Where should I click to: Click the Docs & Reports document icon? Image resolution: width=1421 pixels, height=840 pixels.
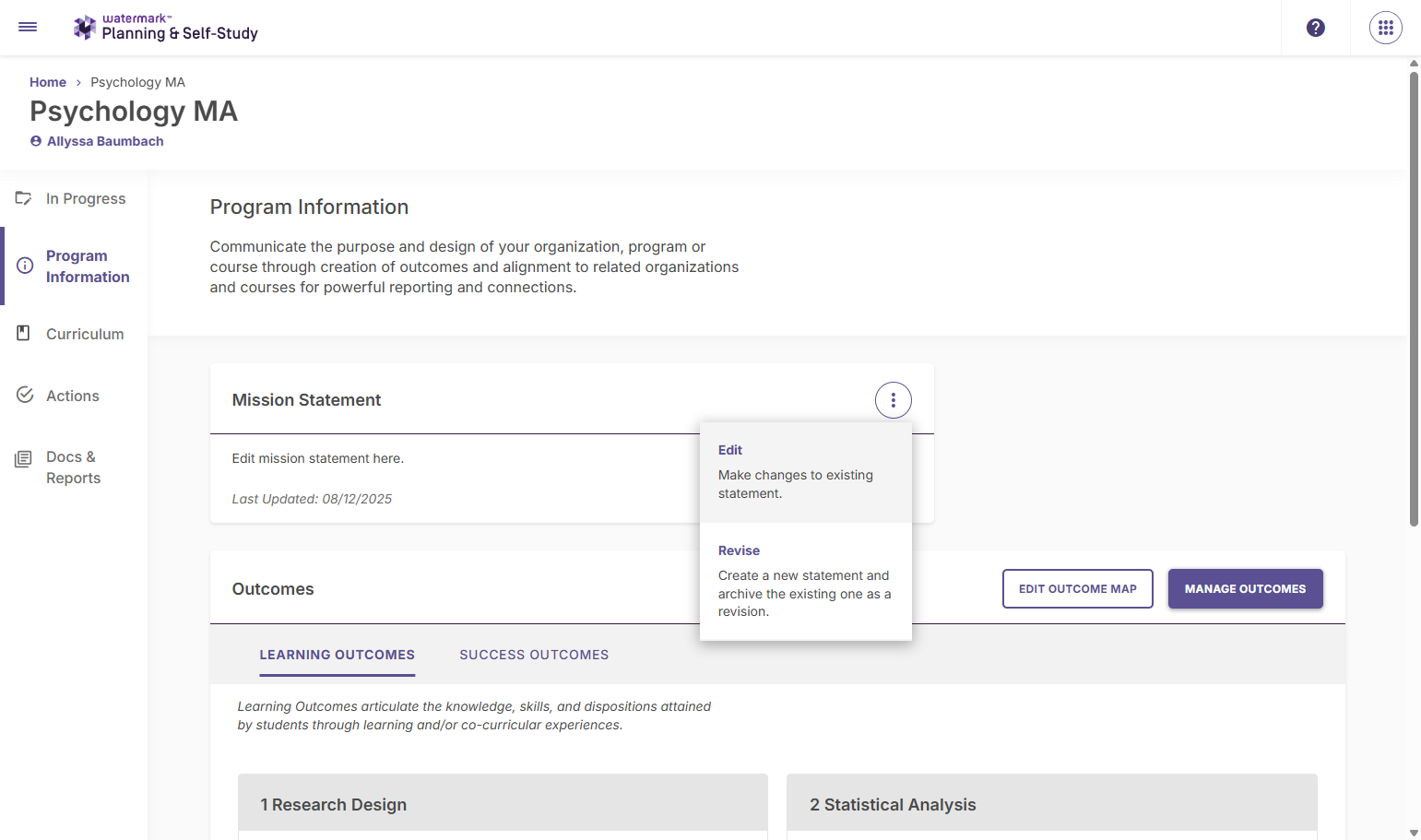24,459
